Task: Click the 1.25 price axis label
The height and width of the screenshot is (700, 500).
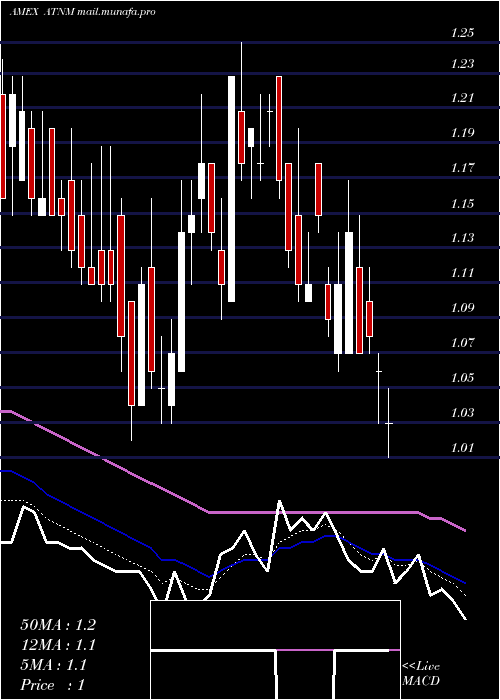Action: 462,33
